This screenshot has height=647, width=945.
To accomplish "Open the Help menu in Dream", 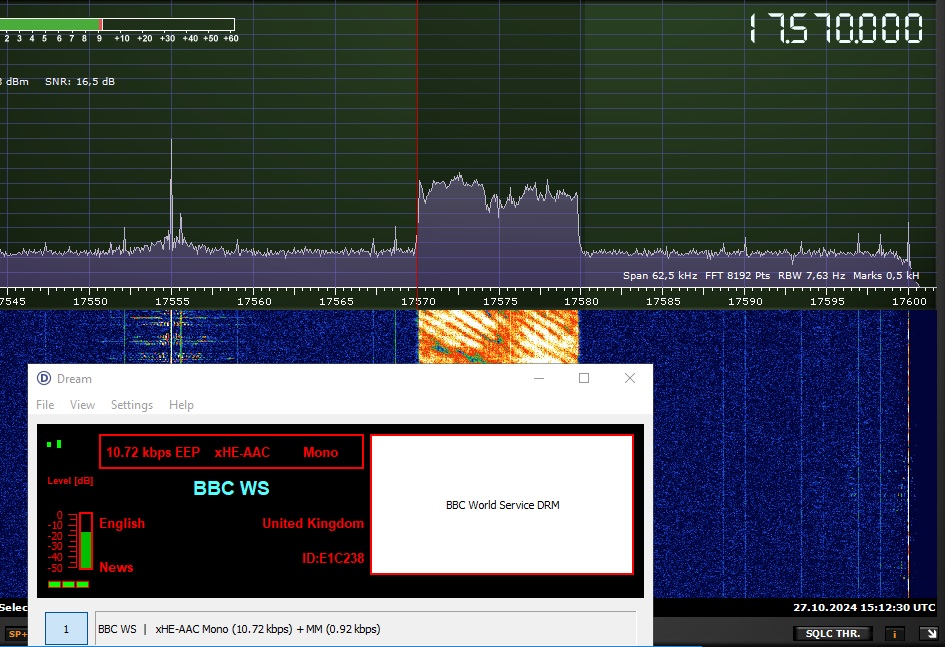I will 181,405.
